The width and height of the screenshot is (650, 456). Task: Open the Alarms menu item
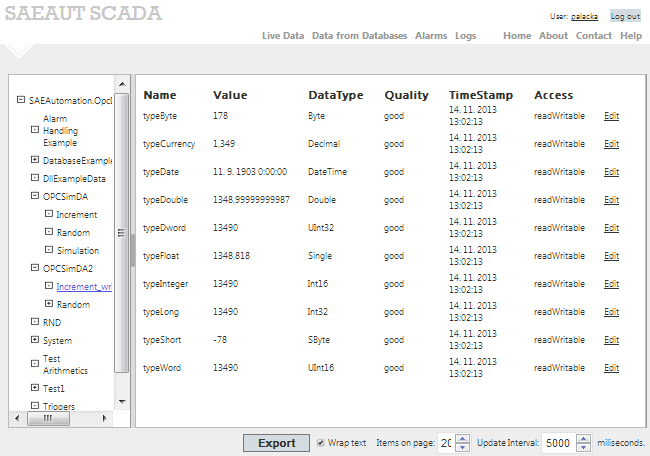[x=431, y=35]
